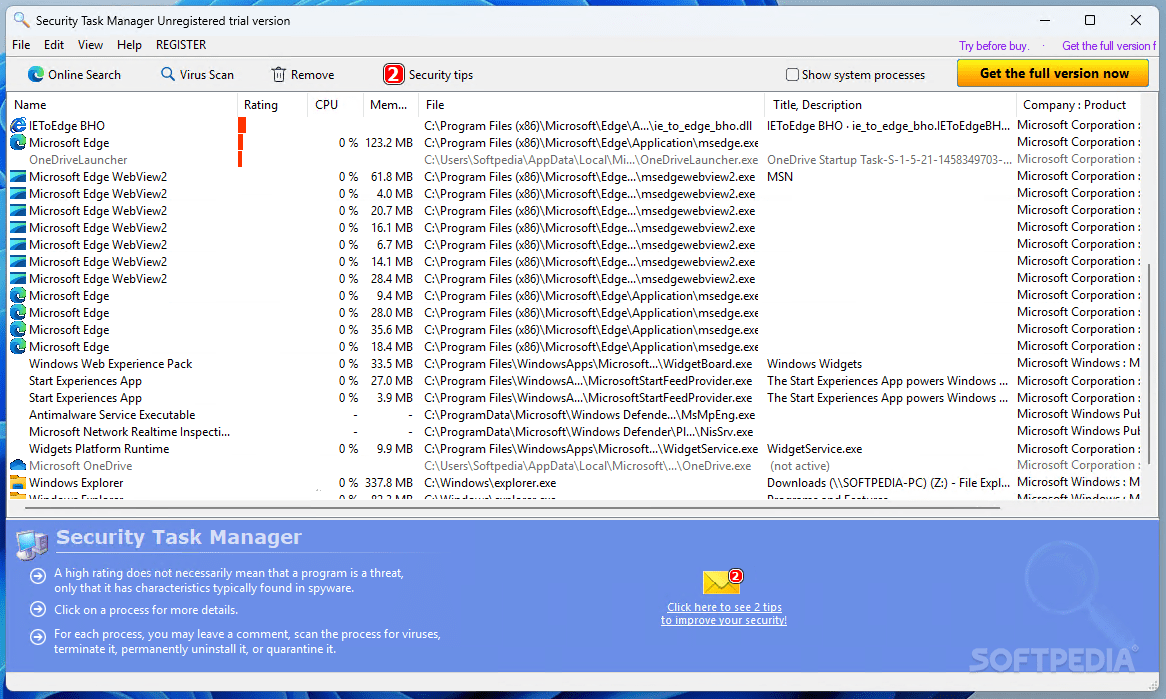Sort by the Rating column header
The height and width of the screenshot is (699, 1166).
(272, 105)
